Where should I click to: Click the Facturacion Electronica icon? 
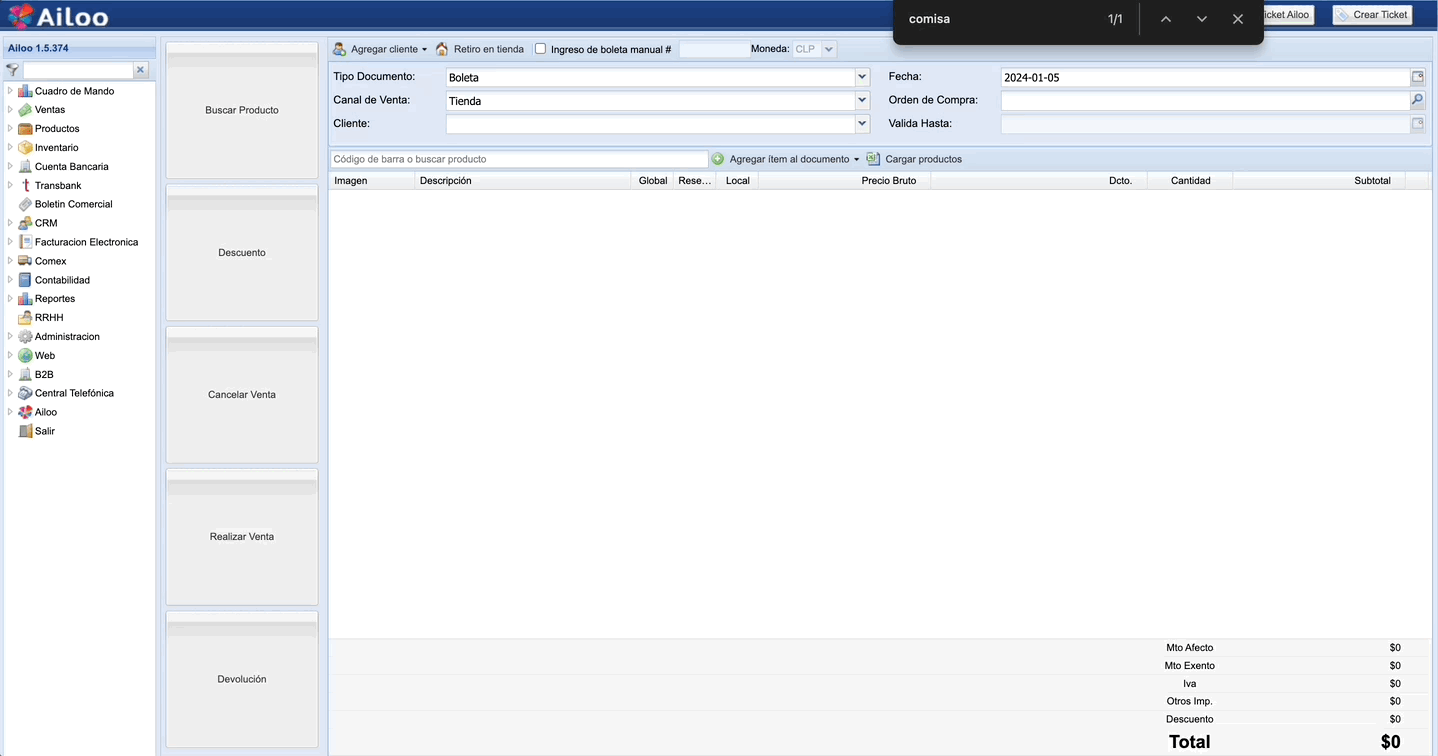[25, 242]
